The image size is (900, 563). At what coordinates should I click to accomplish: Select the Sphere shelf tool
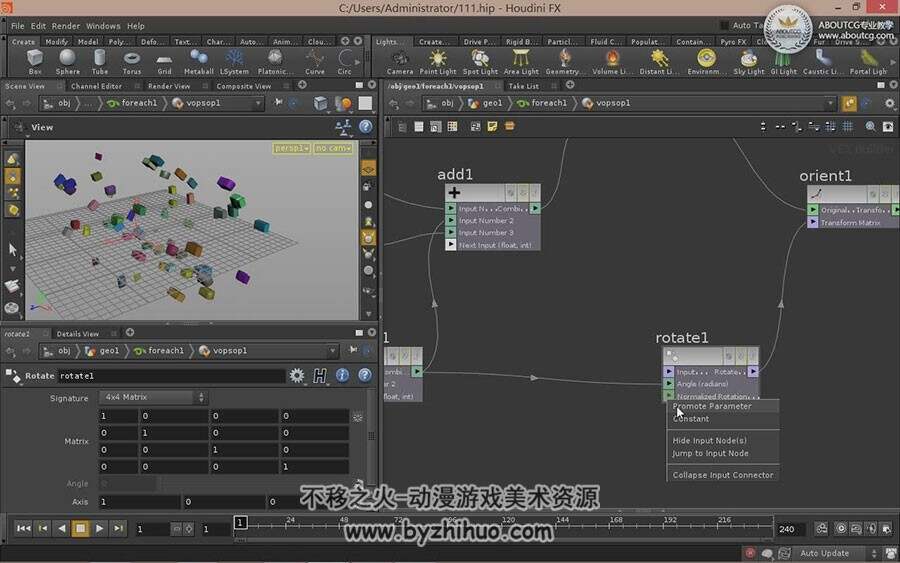click(68, 61)
